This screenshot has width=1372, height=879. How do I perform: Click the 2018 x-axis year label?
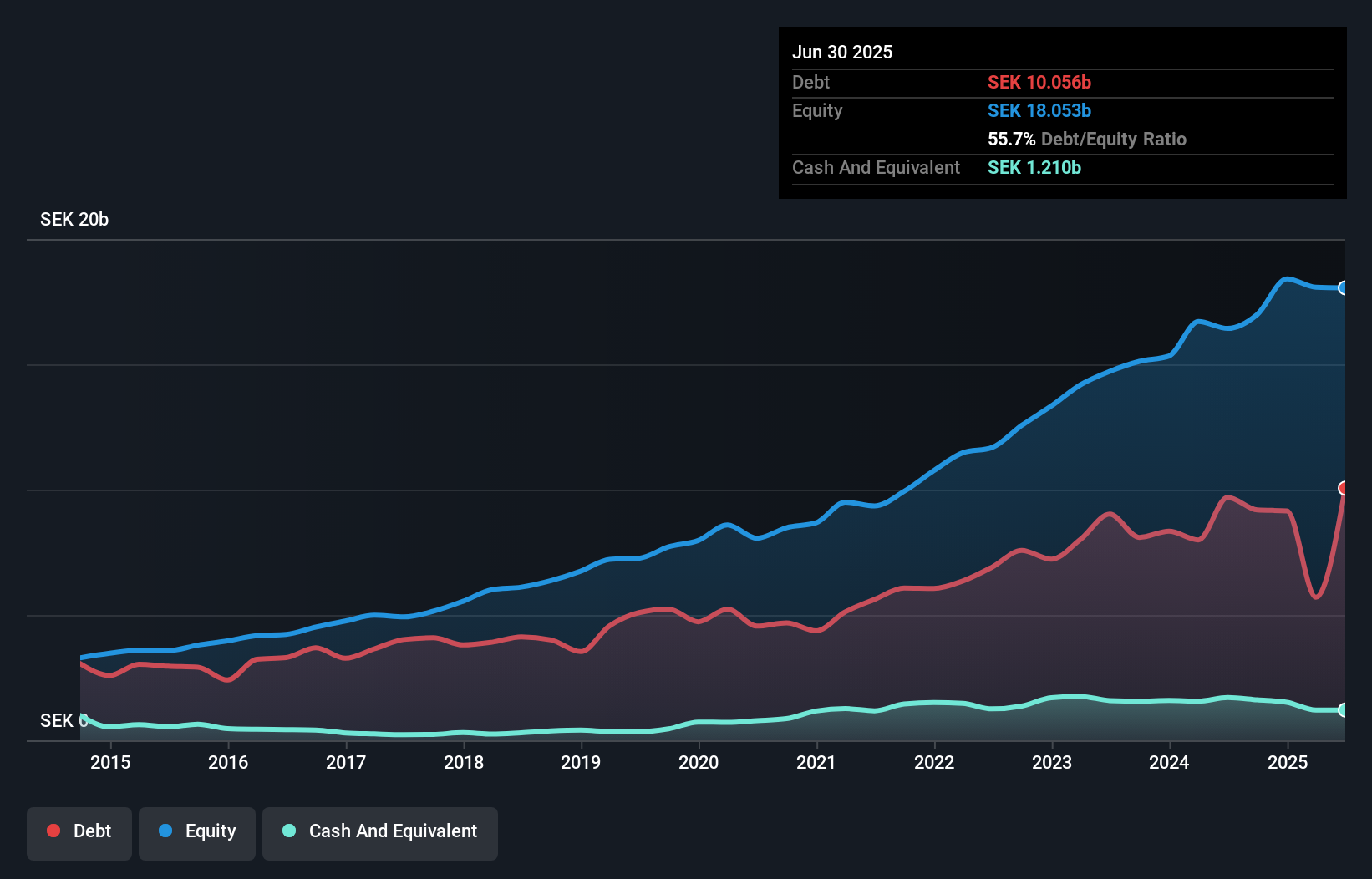click(464, 762)
